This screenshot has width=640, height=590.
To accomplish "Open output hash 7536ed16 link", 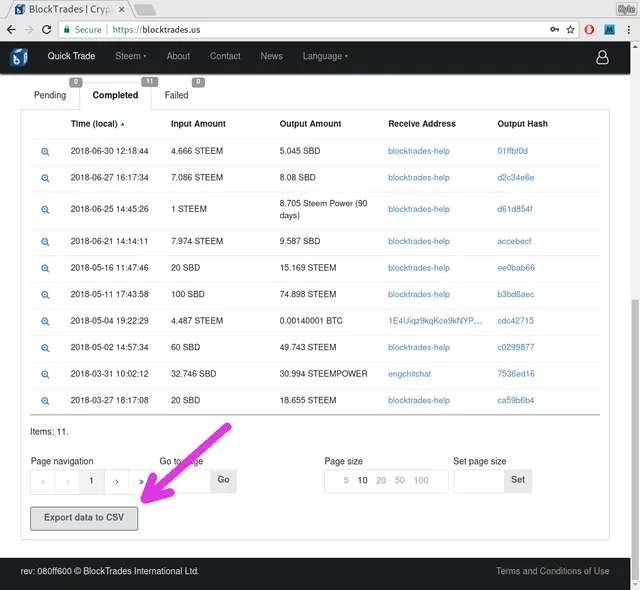I will [x=516, y=374].
